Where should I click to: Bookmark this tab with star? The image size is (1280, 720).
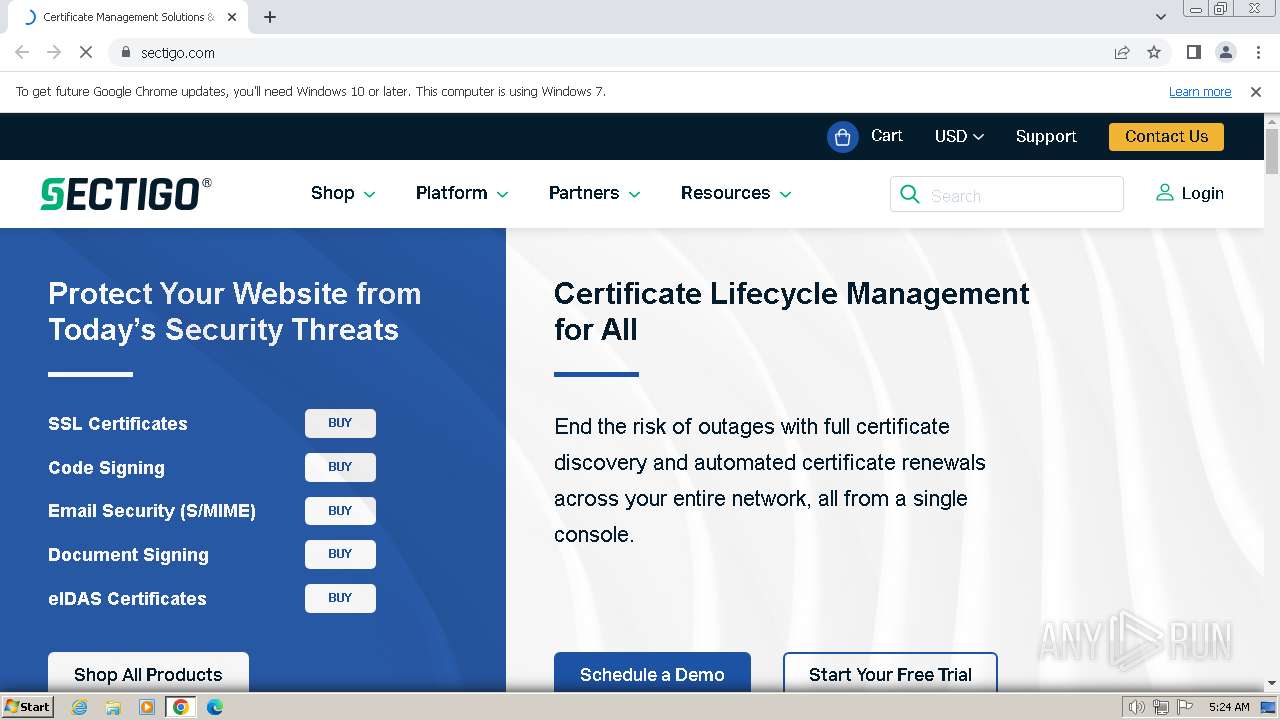click(1154, 52)
